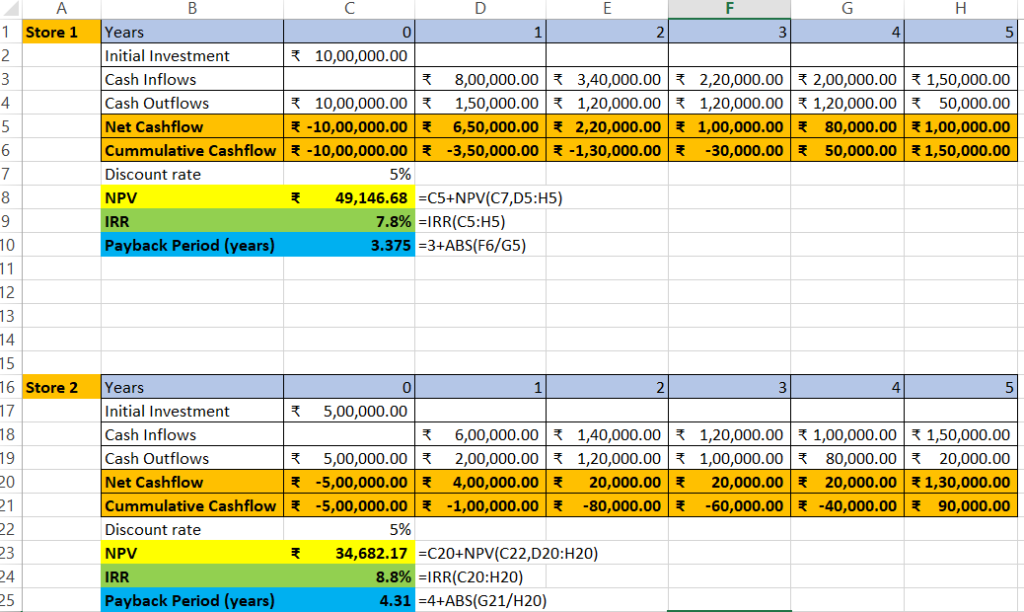Select the net cashflow cell showing 1,30,000.00
The image size is (1024, 612).
coord(961,482)
